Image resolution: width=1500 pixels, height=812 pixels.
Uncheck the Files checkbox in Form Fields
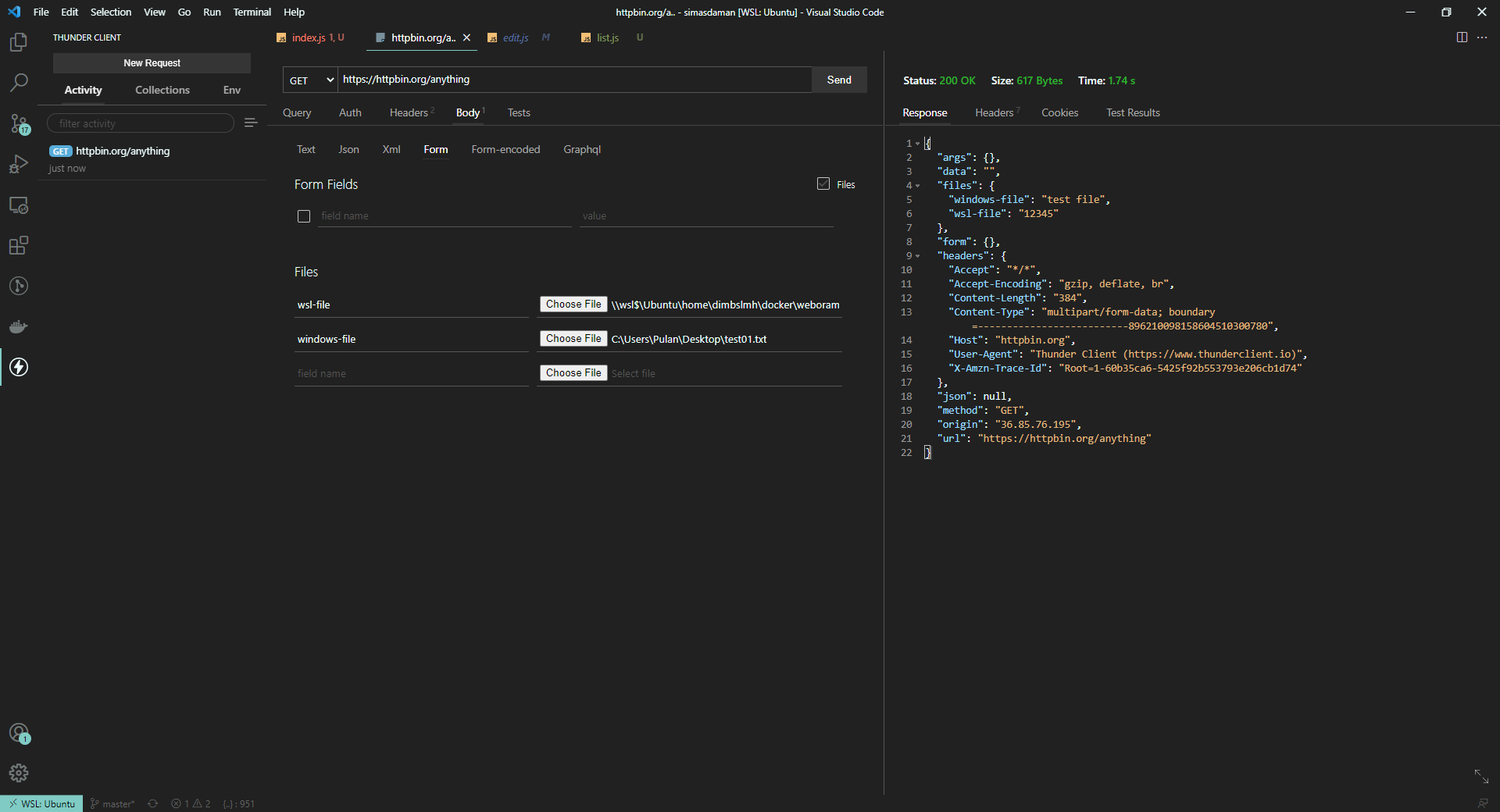823,183
